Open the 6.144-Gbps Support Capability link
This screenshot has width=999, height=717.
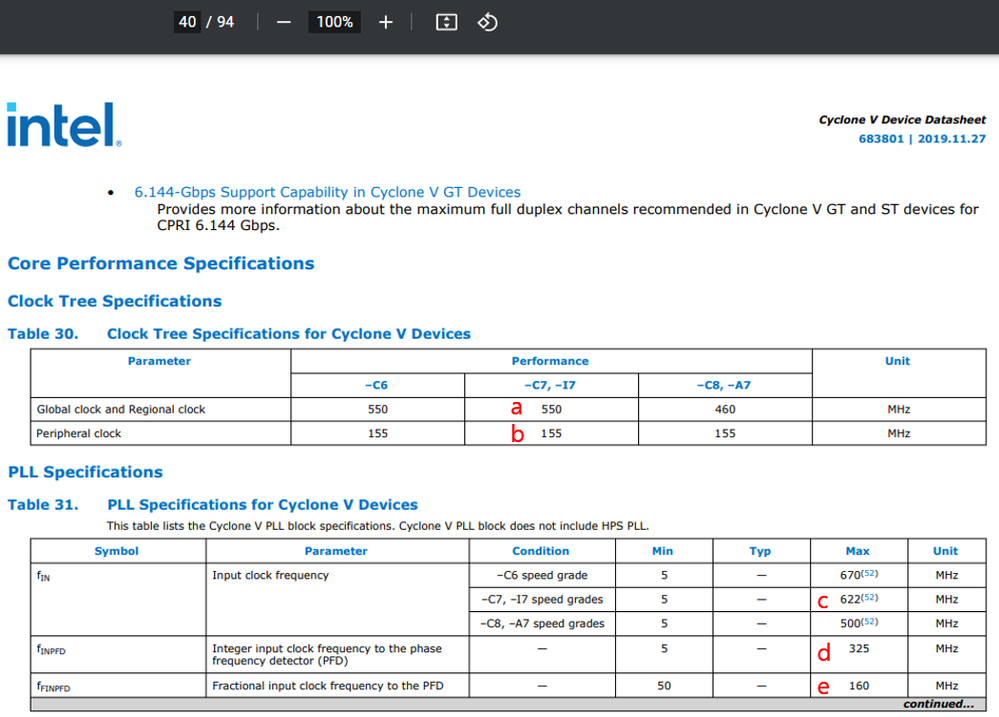327,192
